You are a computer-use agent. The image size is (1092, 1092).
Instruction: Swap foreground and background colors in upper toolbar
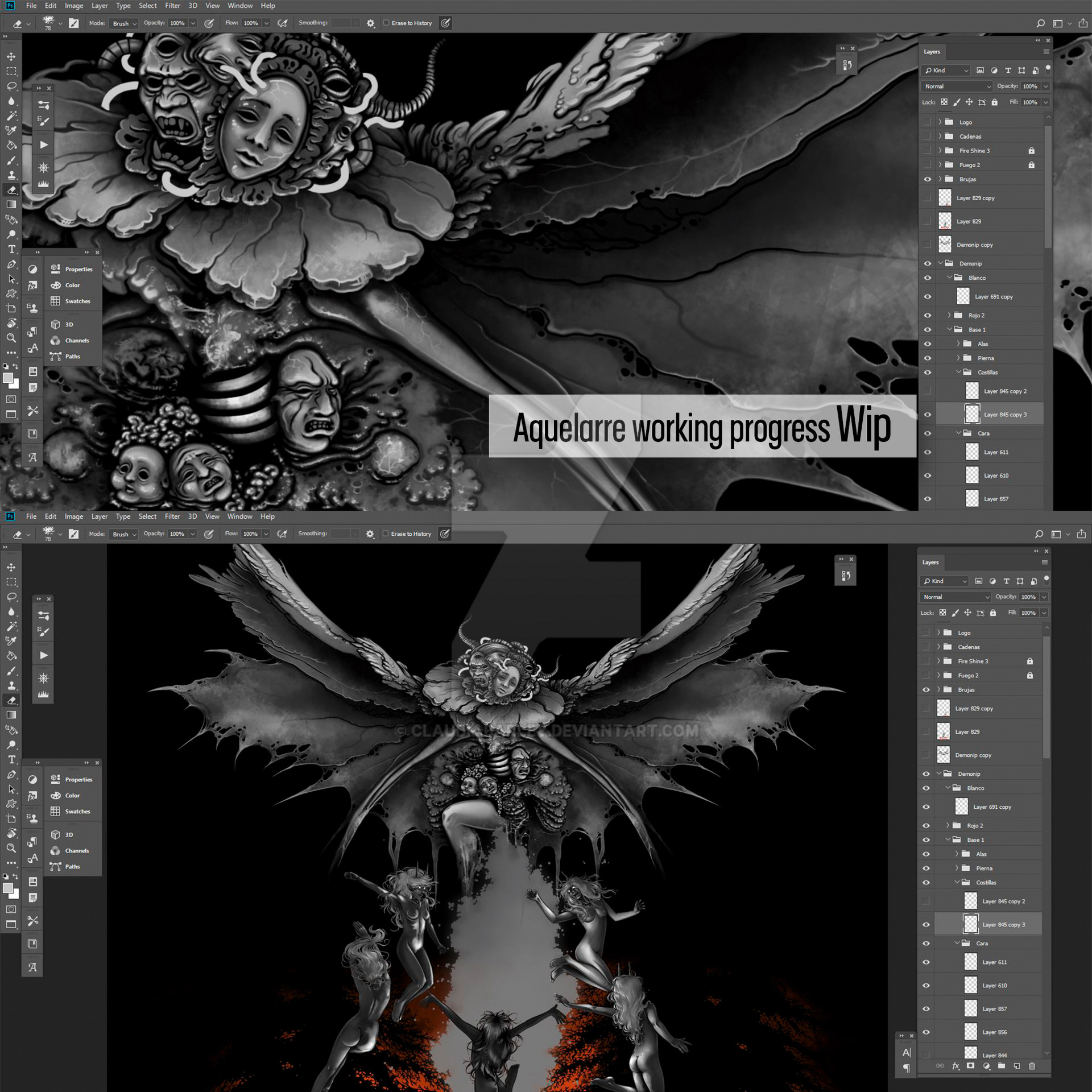(x=16, y=366)
